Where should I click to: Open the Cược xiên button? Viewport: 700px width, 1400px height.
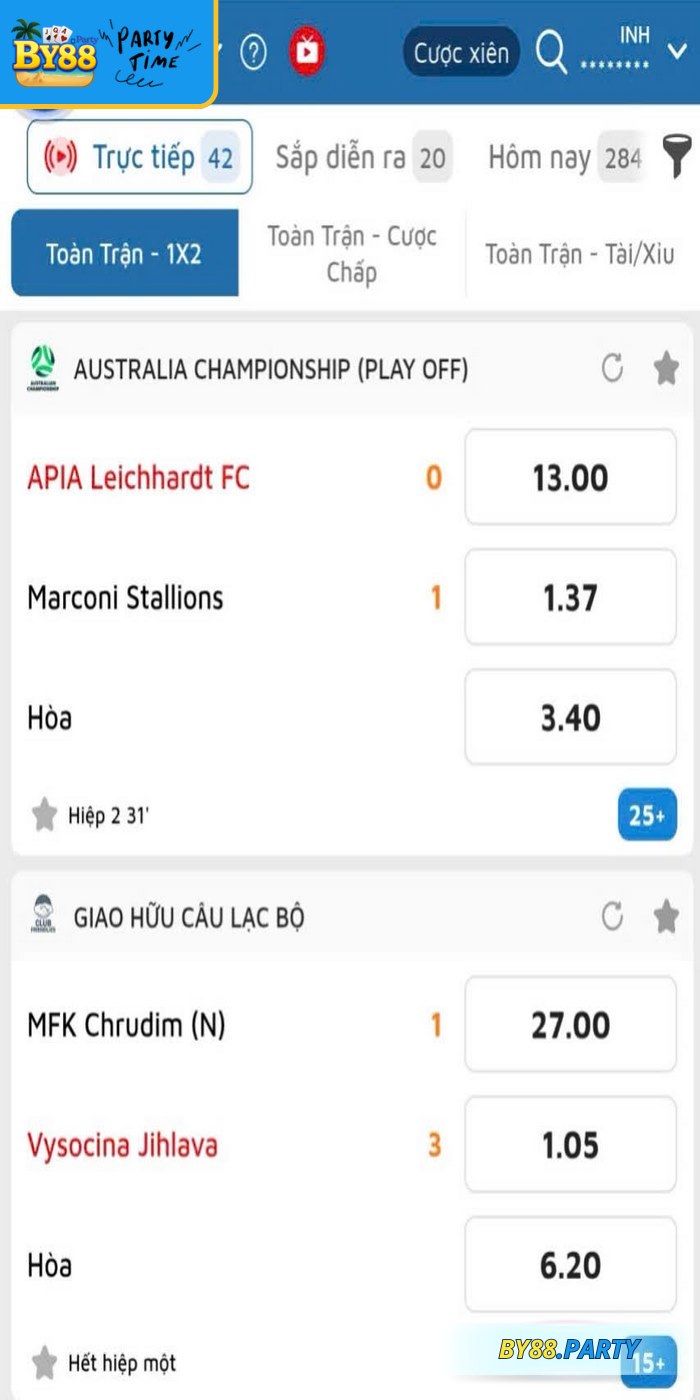[x=461, y=52]
